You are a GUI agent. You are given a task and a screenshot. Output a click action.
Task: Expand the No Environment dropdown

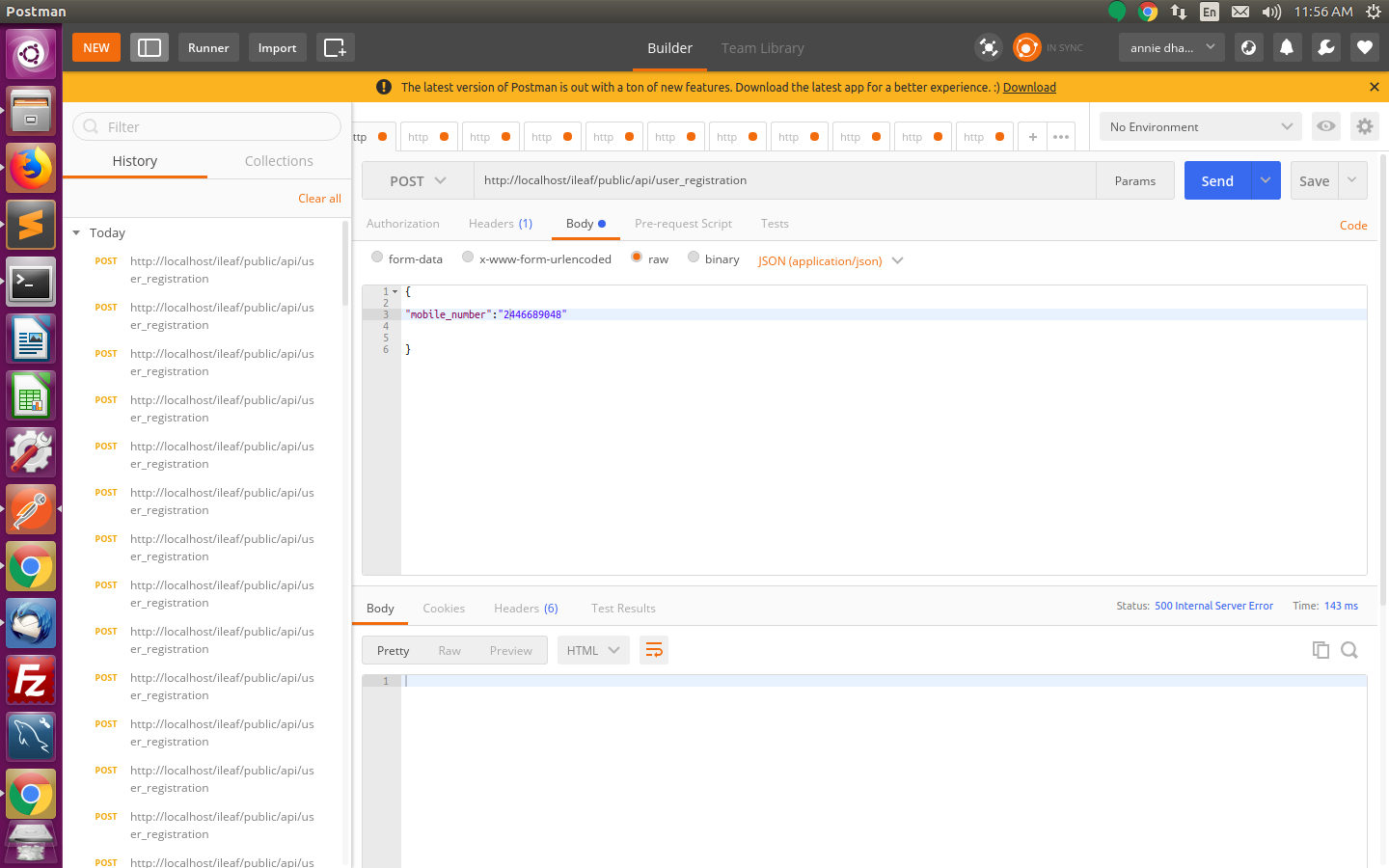(1200, 126)
